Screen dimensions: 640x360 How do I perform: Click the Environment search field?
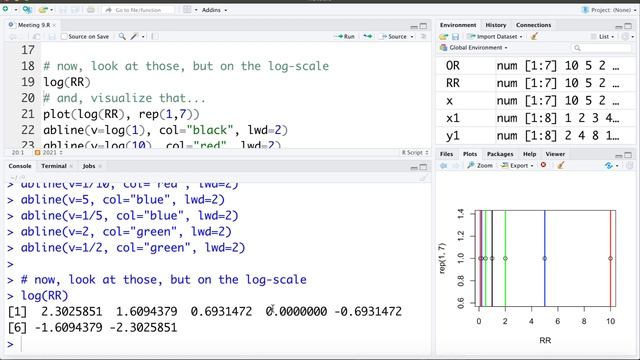coord(602,48)
